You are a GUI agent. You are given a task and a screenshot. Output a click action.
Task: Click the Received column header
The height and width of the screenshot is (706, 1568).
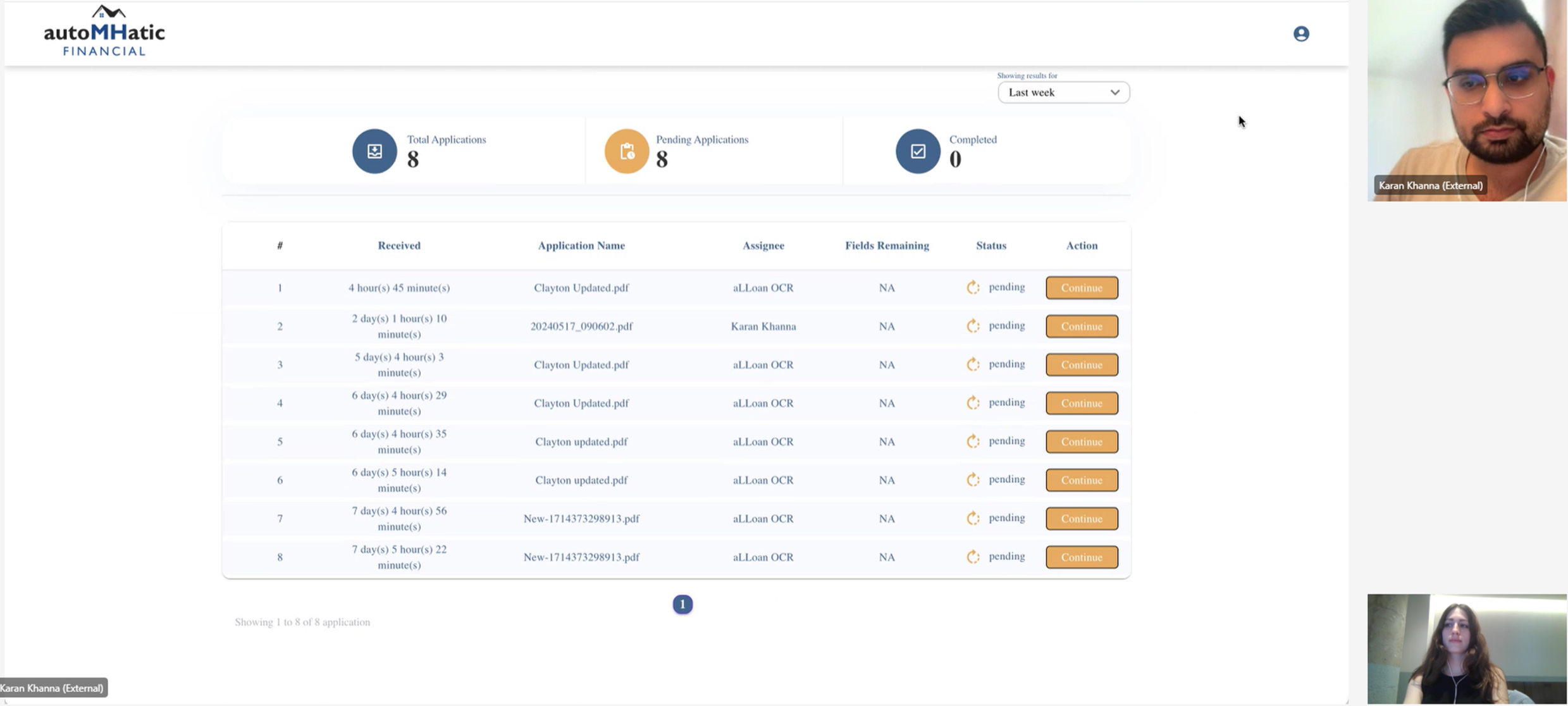(x=398, y=245)
